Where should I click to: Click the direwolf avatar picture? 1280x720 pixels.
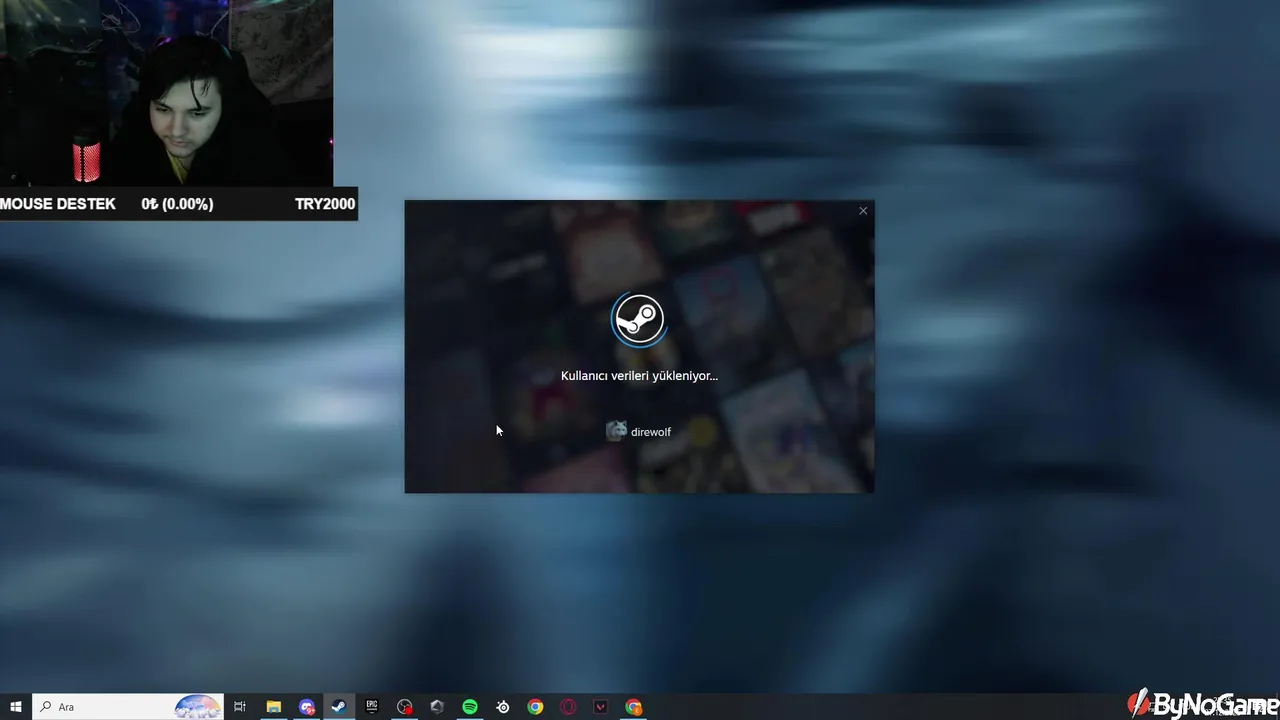(x=616, y=431)
